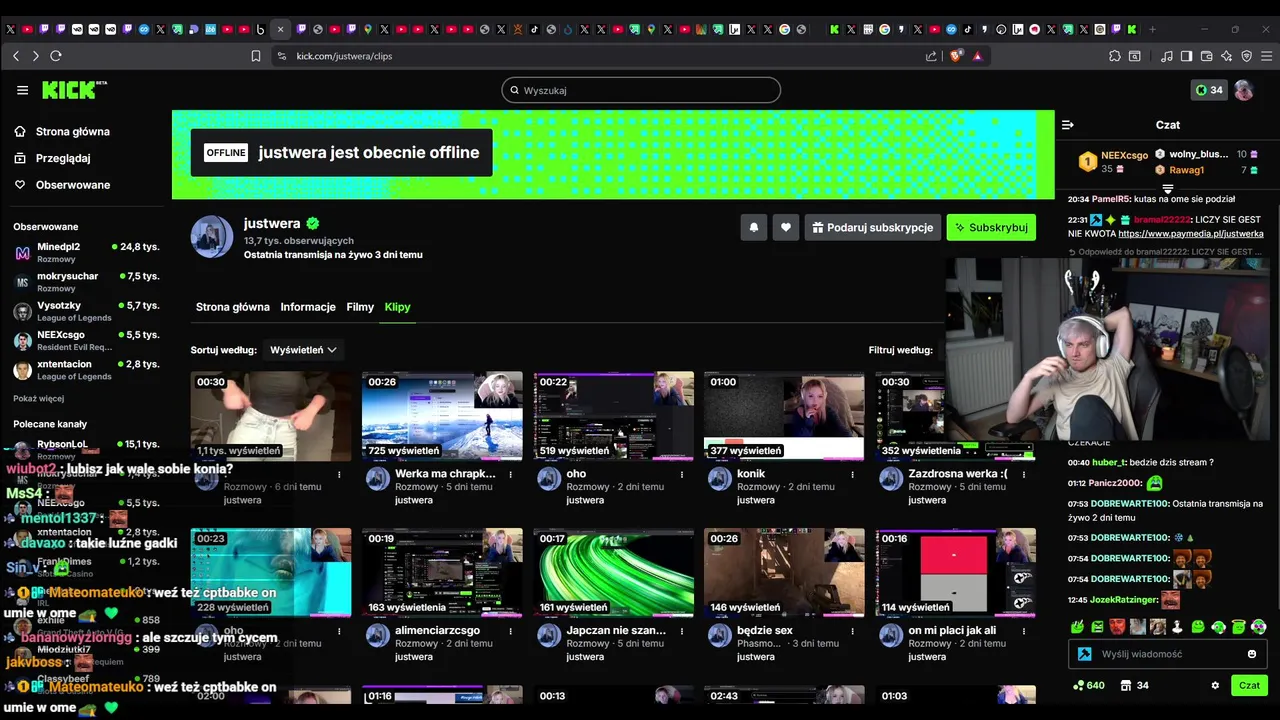Image resolution: width=1280 pixels, height=720 pixels.
Task: Open the user profile avatar menu
Action: pyautogui.click(x=1244, y=90)
